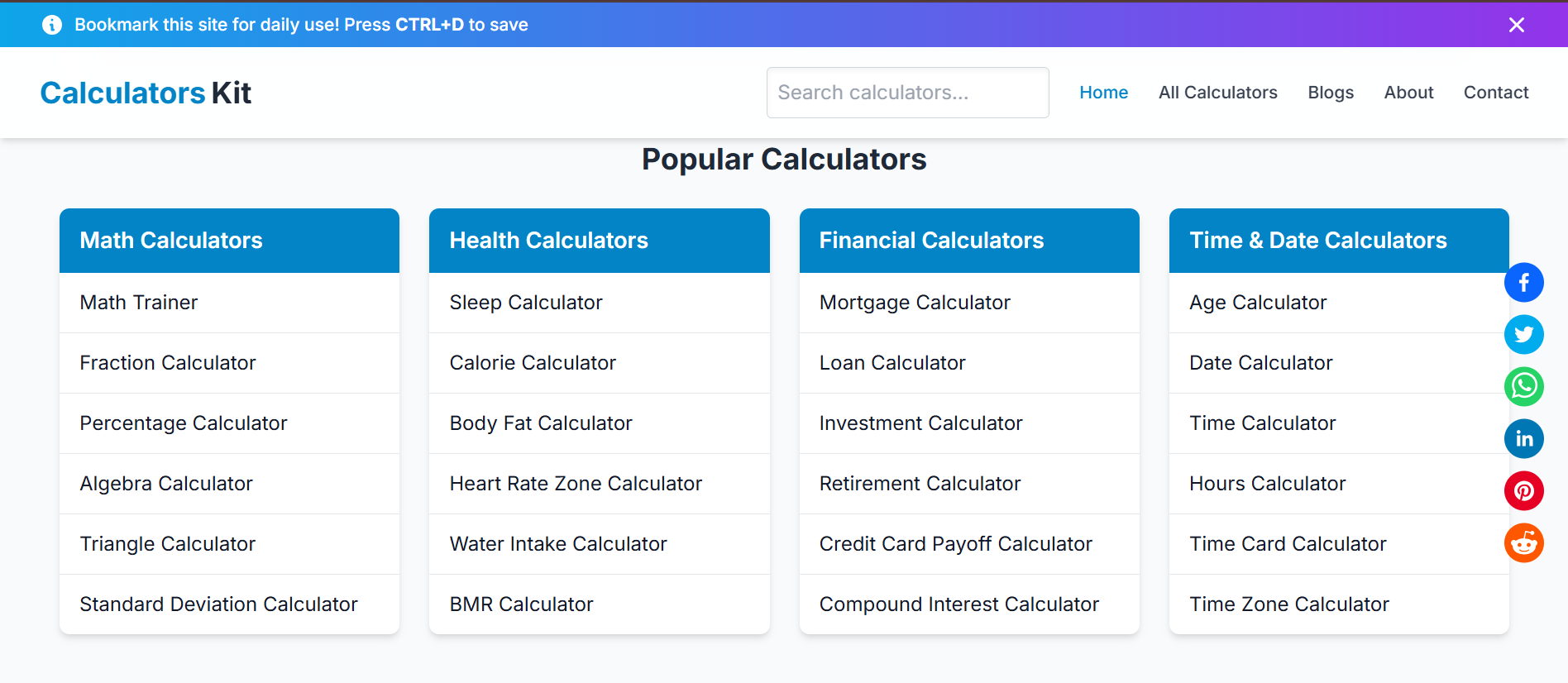Open the Percentage Calculator

[183, 423]
